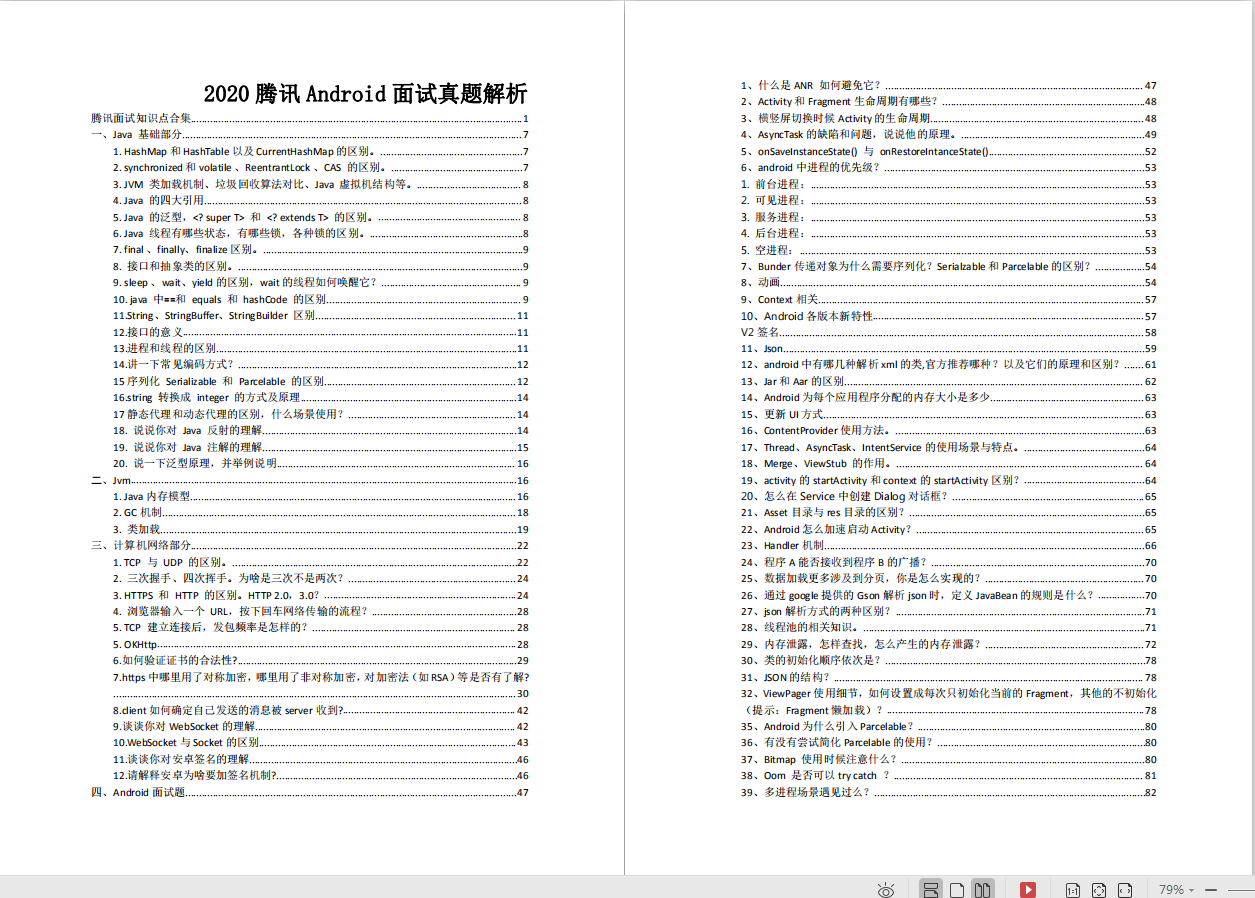Go to '5. OKHttp' entry
This screenshot has width=1255, height=898.
point(320,644)
